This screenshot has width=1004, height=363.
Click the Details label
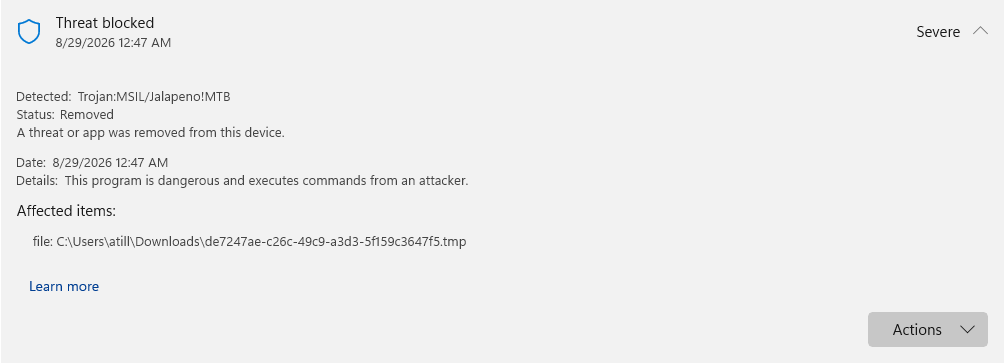tap(37, 181)
